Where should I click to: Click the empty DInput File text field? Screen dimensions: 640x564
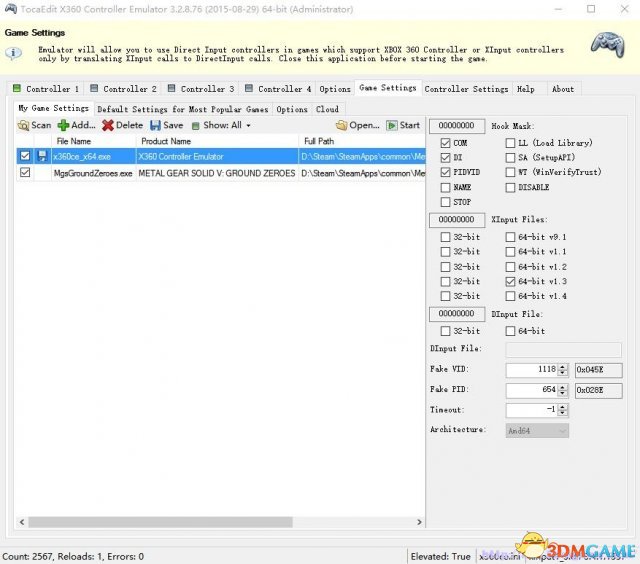pos(563,349)
